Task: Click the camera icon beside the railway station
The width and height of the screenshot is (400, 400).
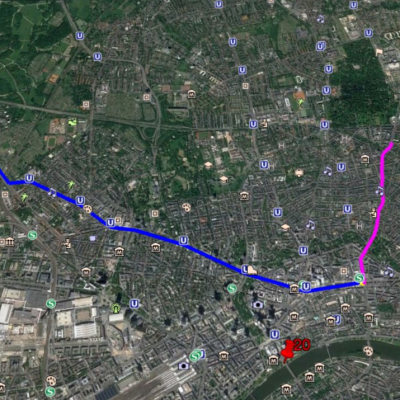Action: point(183,366)
